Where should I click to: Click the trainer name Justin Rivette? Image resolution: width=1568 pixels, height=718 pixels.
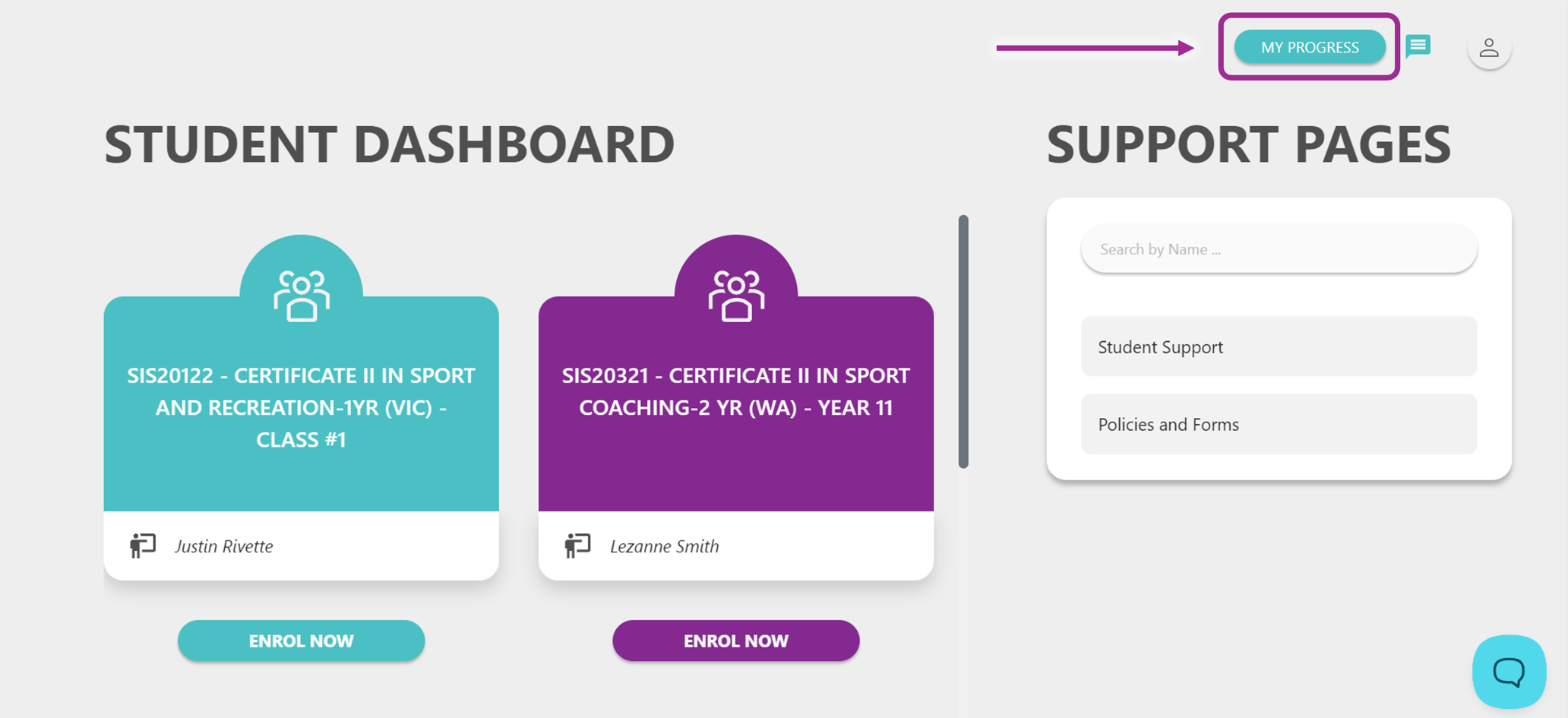click(223, 546)
